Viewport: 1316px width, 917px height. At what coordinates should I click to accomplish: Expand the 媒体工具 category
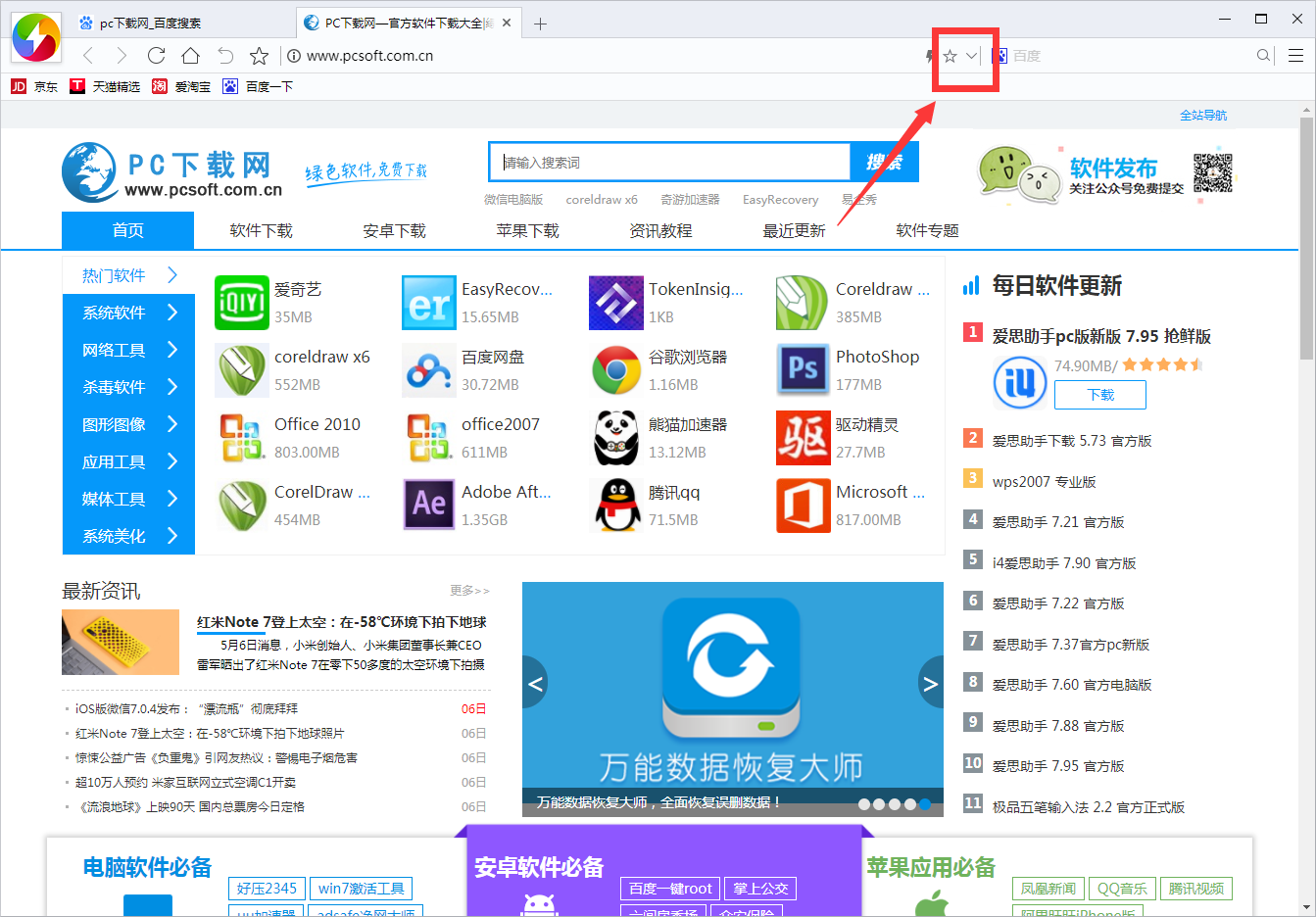click(128, 499)
